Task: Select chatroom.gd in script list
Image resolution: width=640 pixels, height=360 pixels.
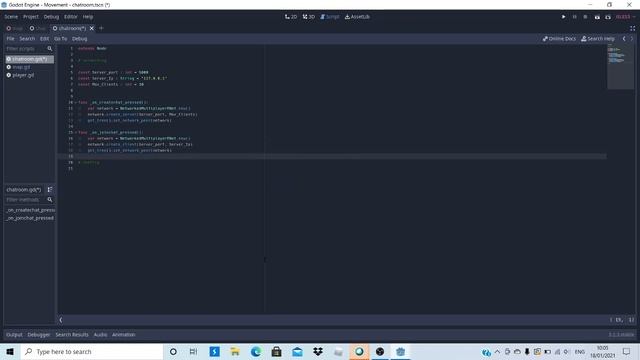Action: click(29, 59)
